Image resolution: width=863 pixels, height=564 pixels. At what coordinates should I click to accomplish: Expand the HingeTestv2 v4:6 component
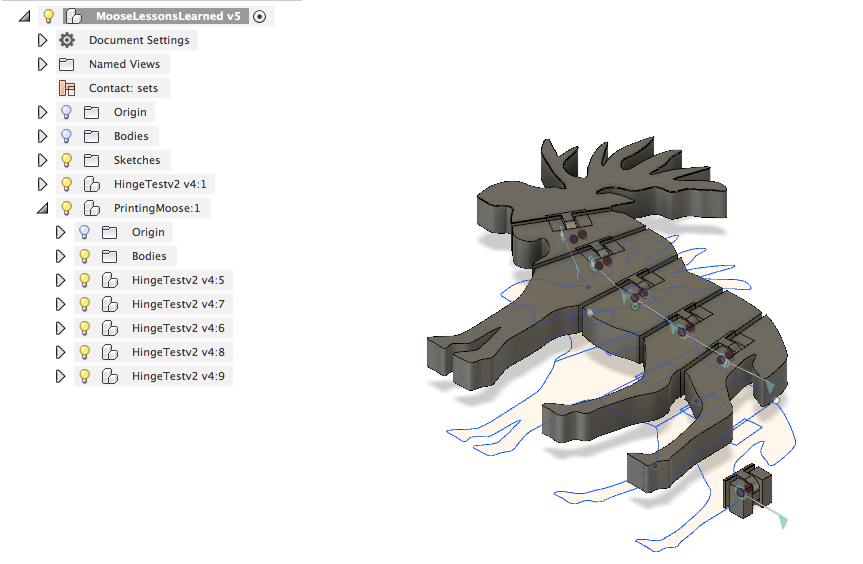[61, 328]
